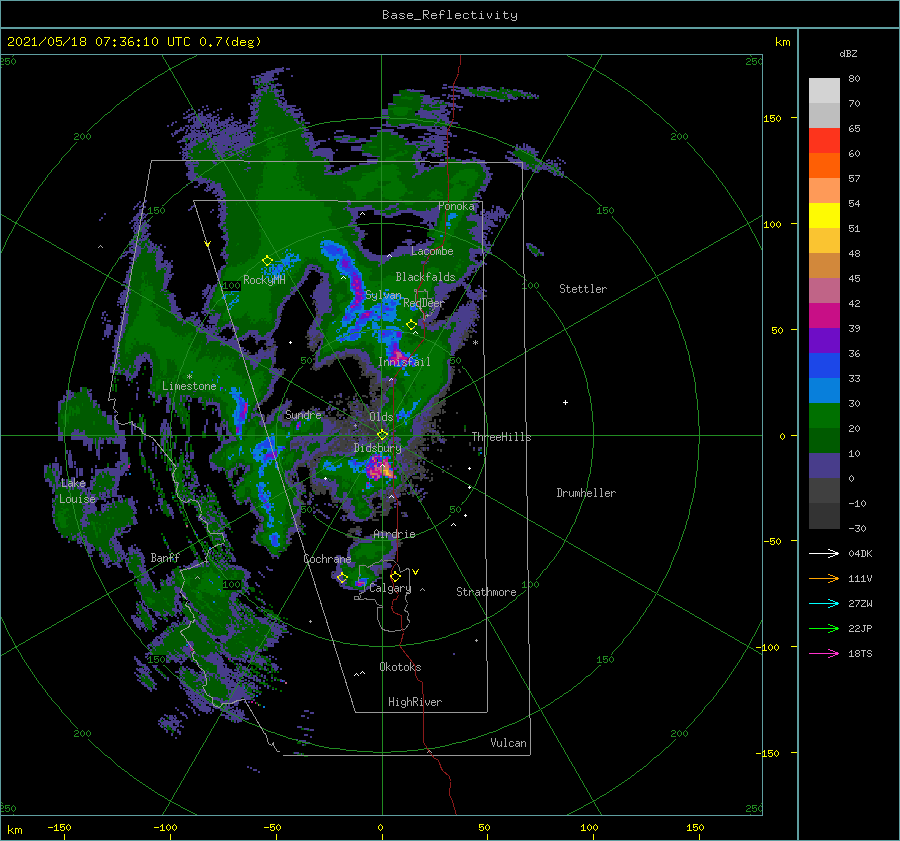Click the Lacombe city label

[432, 251]
